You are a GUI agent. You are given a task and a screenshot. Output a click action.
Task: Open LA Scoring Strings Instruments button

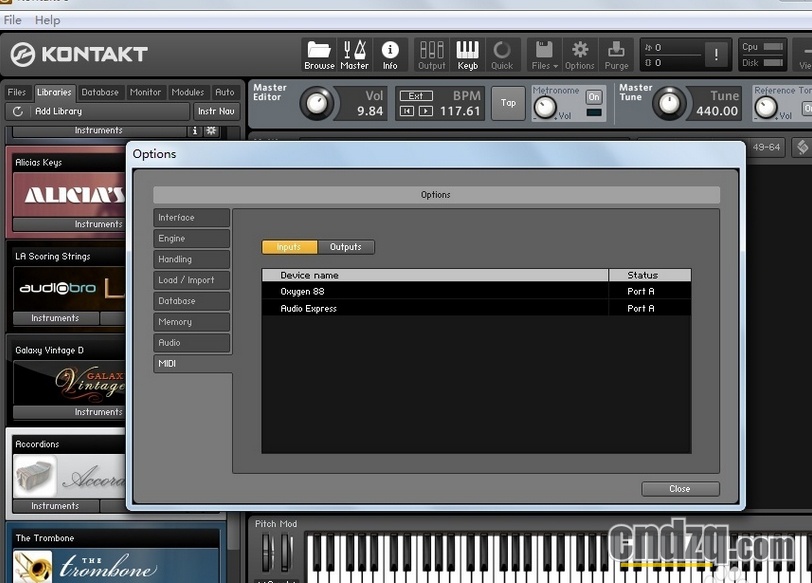click(55, 318)
